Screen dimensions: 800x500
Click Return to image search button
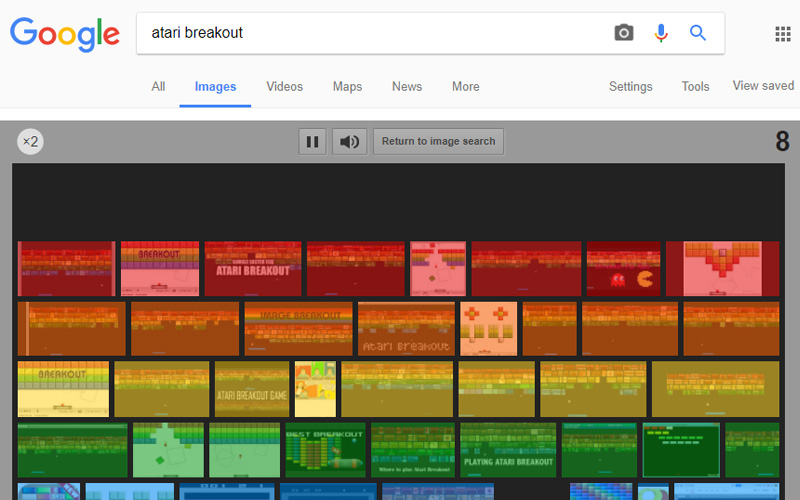pyautogui.click(x=438, y=141)
